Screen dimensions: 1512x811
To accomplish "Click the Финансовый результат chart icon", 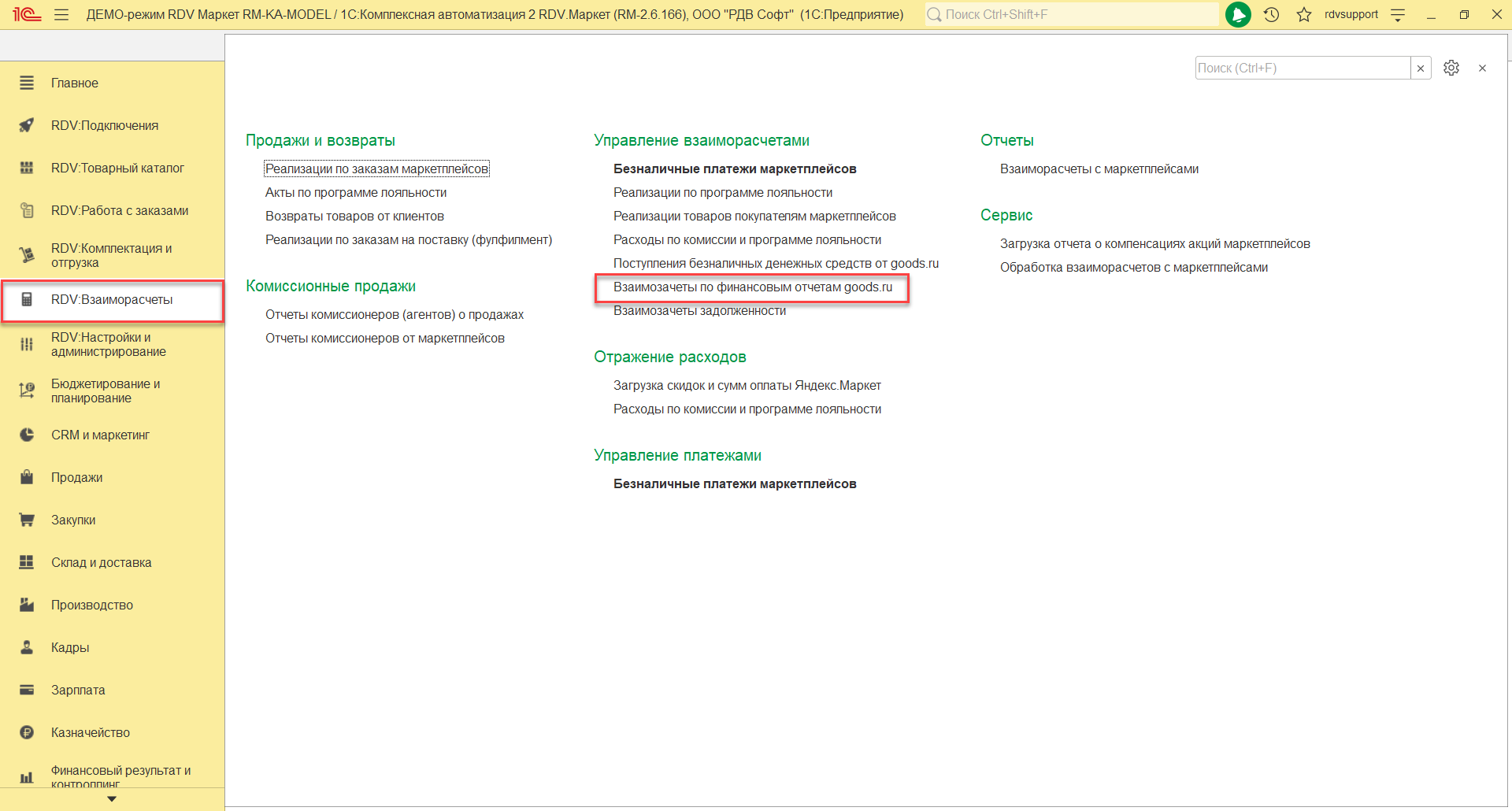I will [27, 777].
